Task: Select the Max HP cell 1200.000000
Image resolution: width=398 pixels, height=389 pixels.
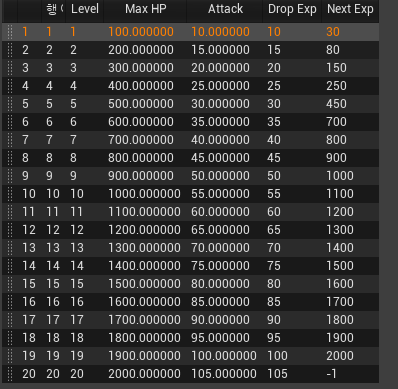Action: (x=144, y=230)
